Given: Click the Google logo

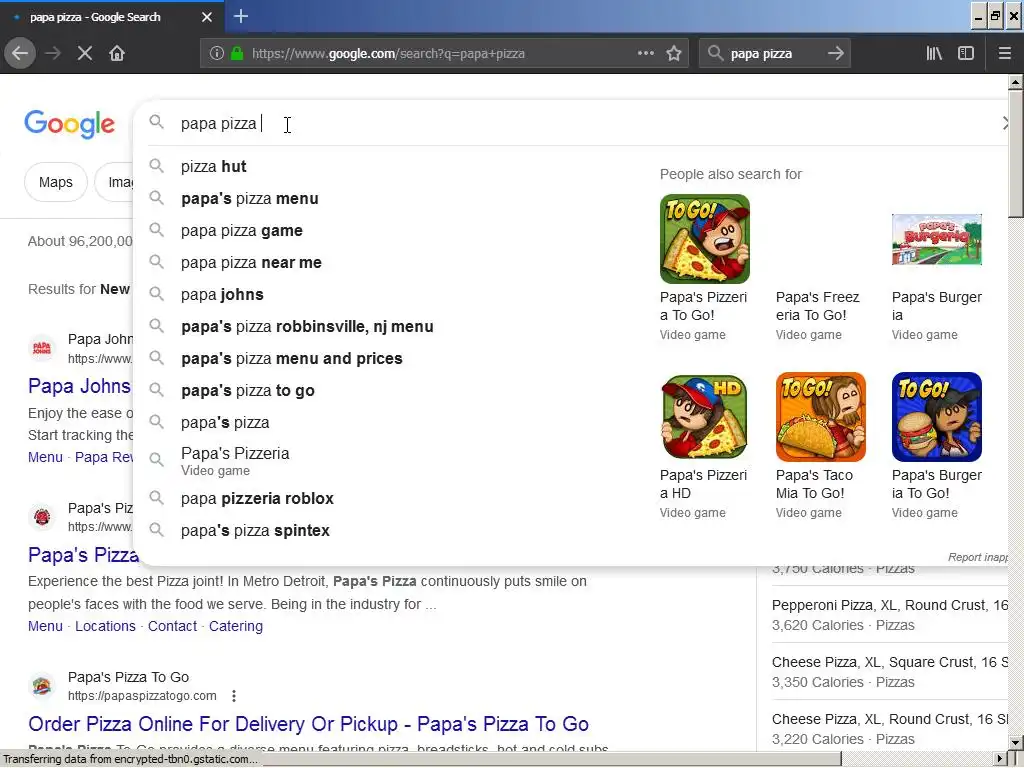Looking at the screenshot, I should pos(69,124).
